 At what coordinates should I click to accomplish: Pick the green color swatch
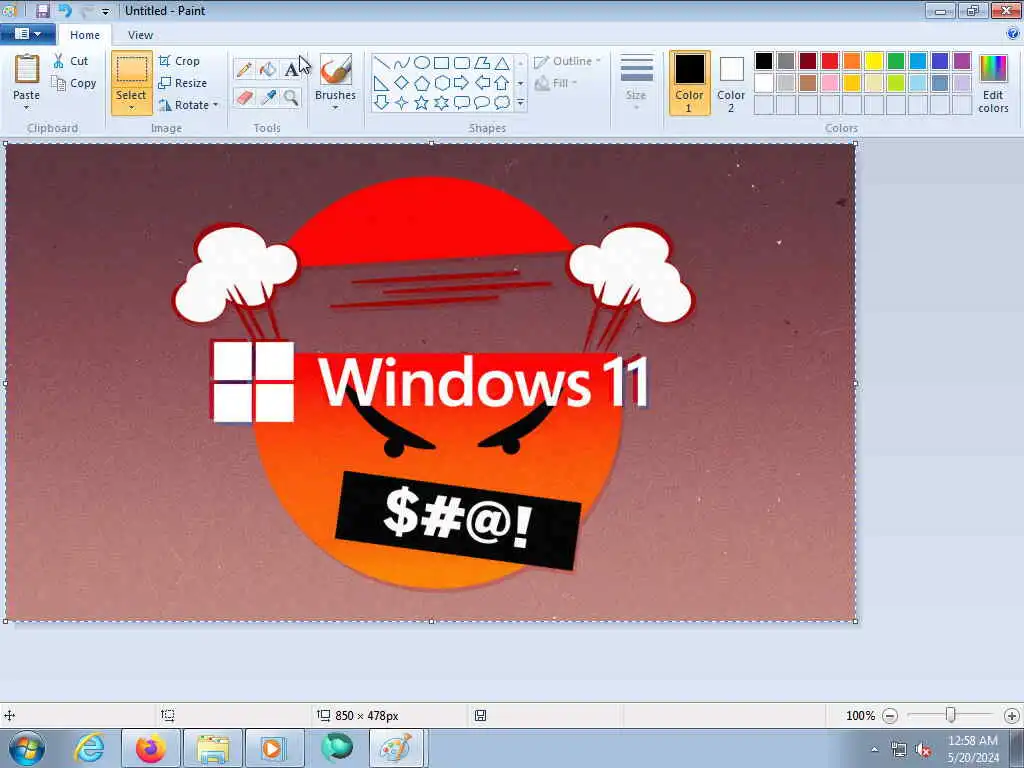[x=896, y=61]
